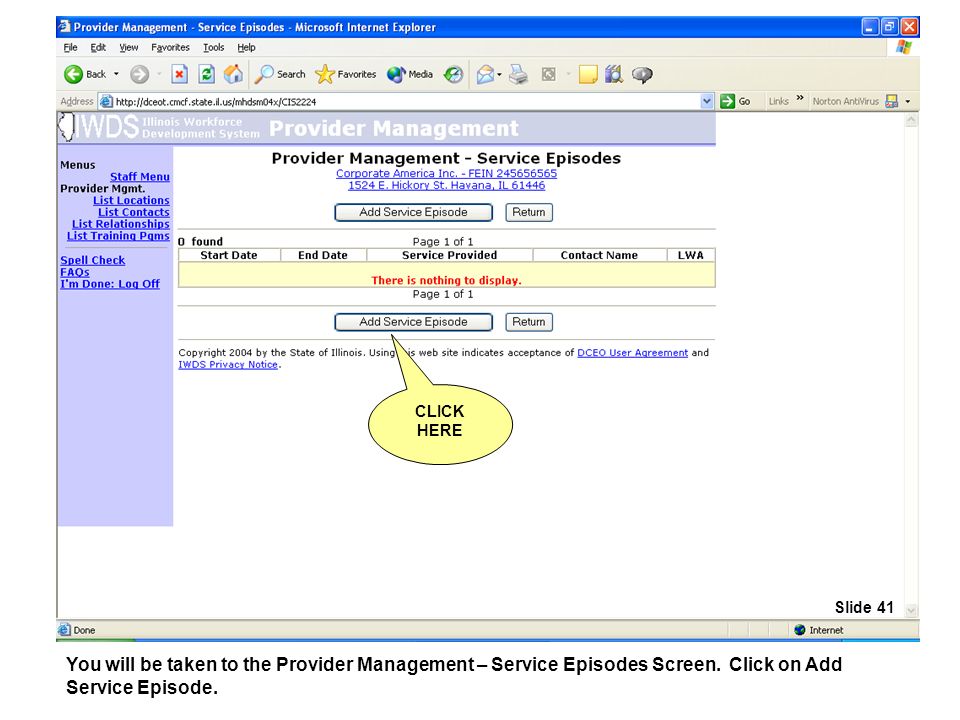Click the Mail envelope icon
960x720 pixels.
click(x=485, y=75)
